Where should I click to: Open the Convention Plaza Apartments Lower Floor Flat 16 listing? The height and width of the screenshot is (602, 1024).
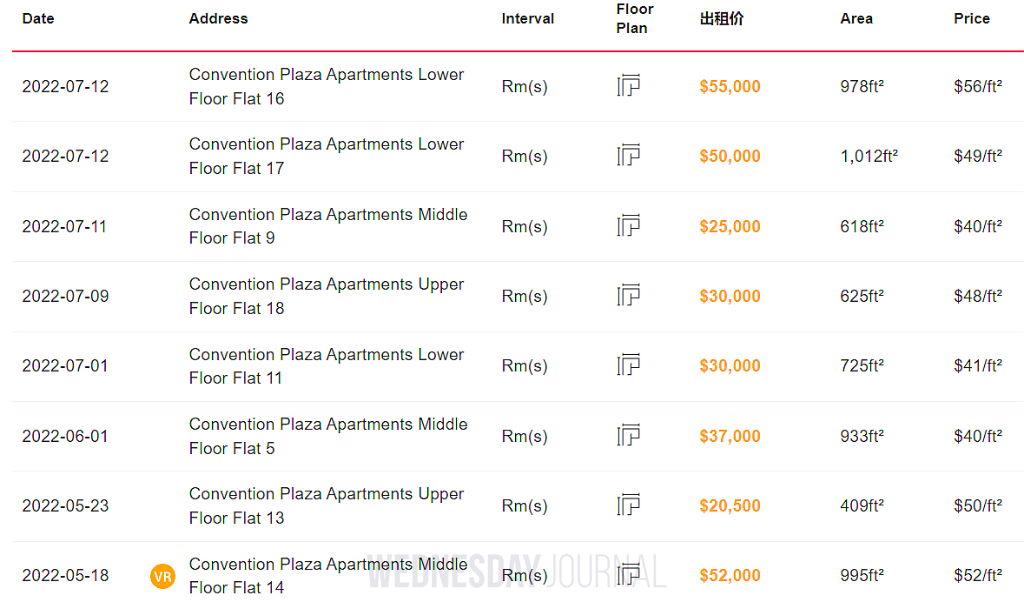click(327, 86)
